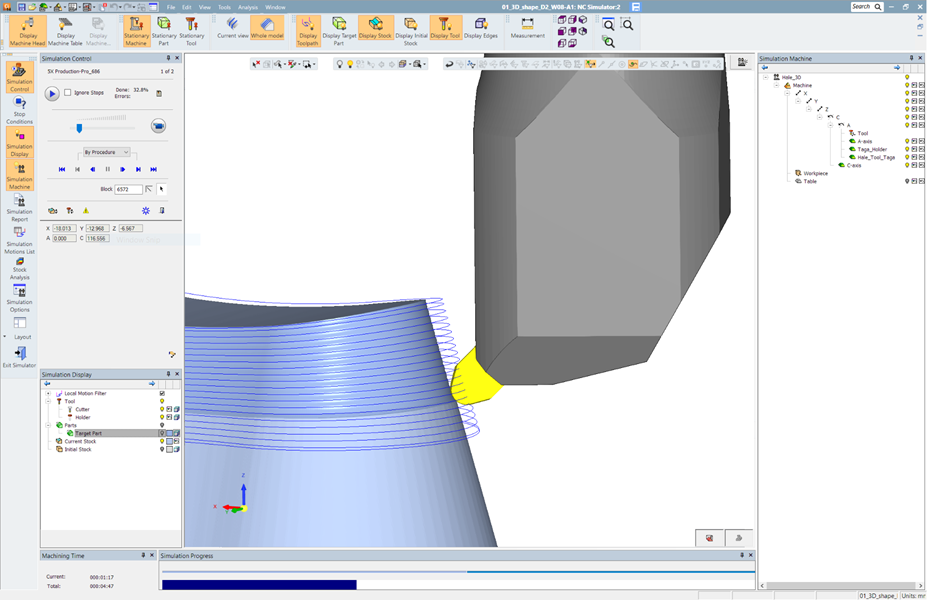Open the Simulation Report

[x=19, y=205]
